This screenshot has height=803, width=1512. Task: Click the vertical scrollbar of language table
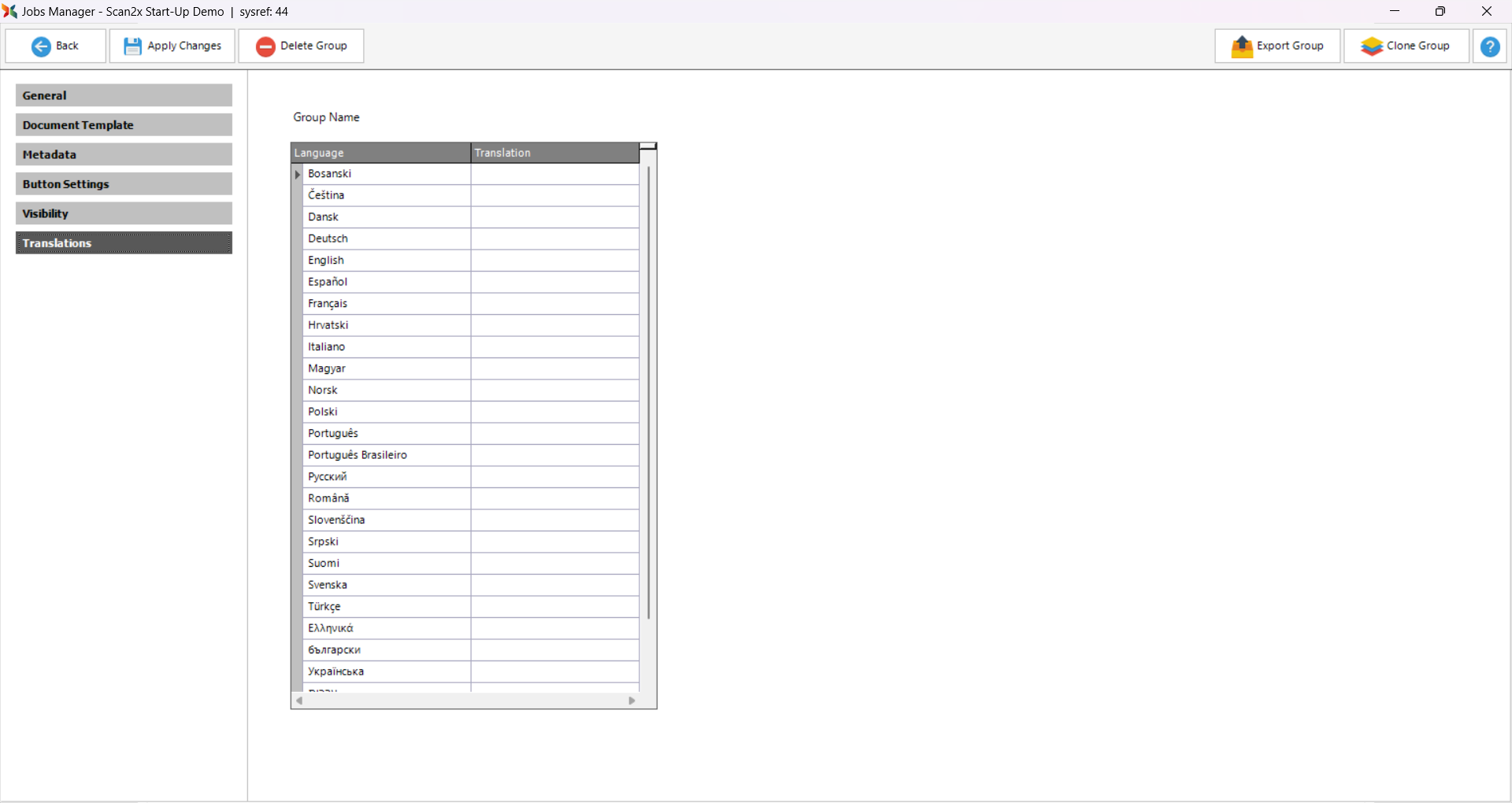pos(648,394)
